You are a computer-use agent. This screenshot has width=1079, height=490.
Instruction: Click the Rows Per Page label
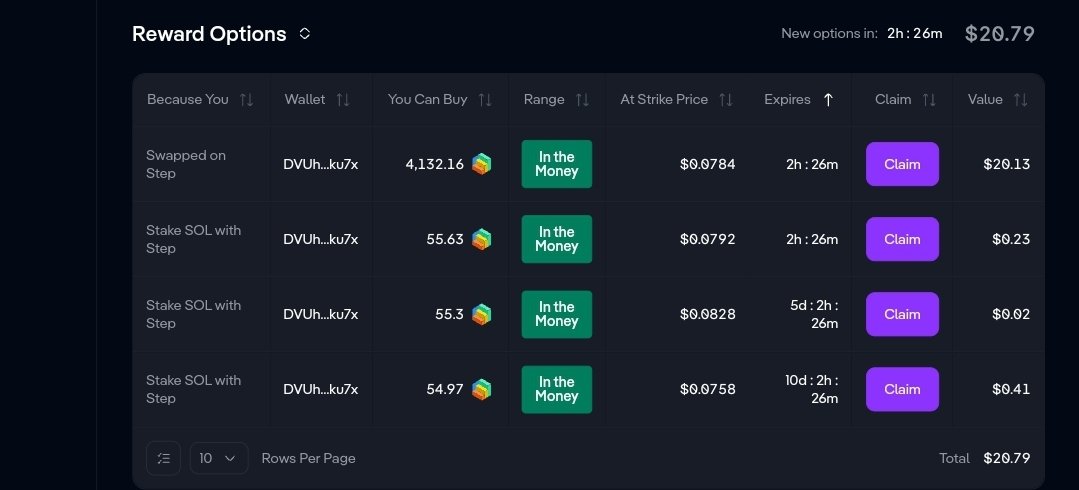(308, 458)
